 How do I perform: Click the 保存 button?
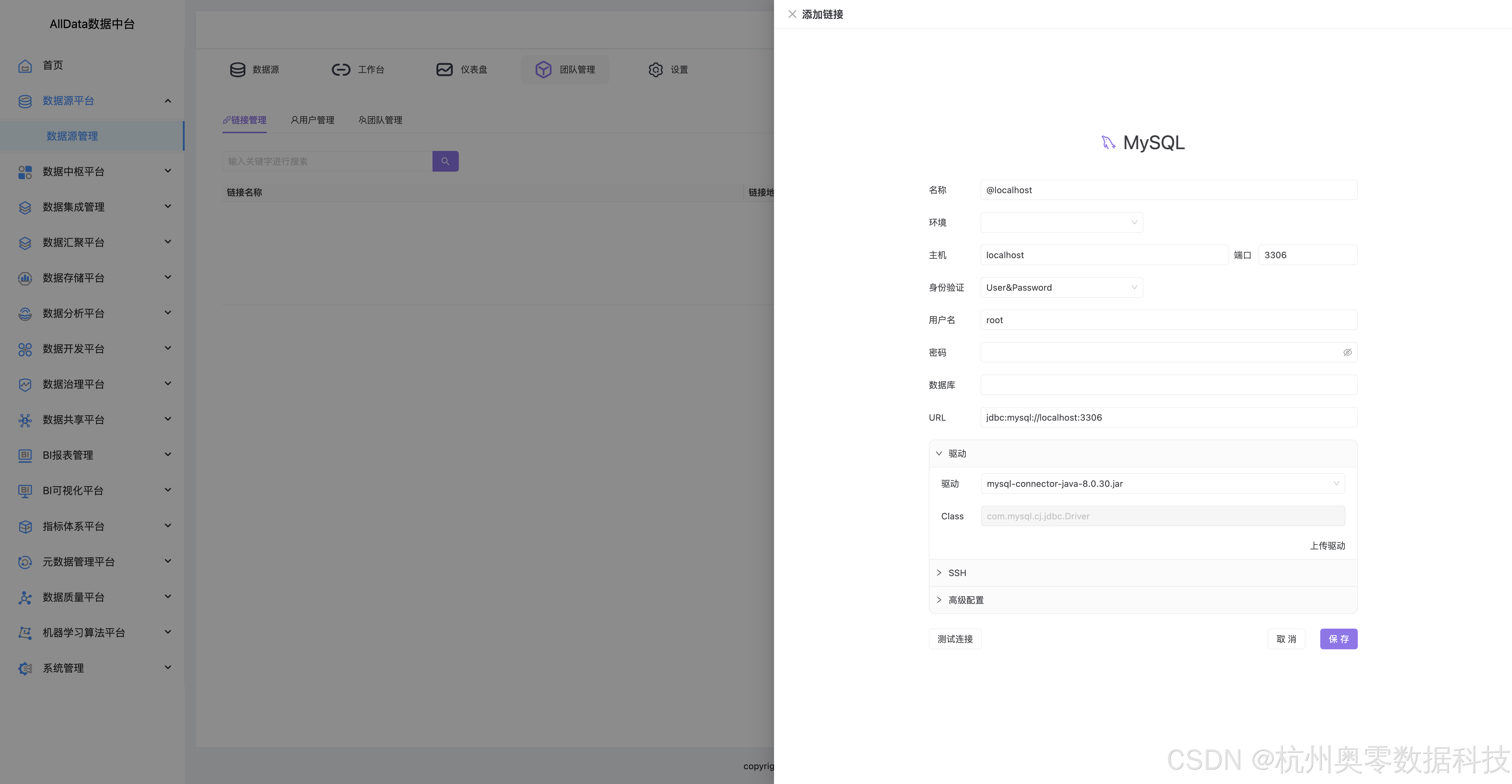pyautogui.click(x=1338, y=639)
